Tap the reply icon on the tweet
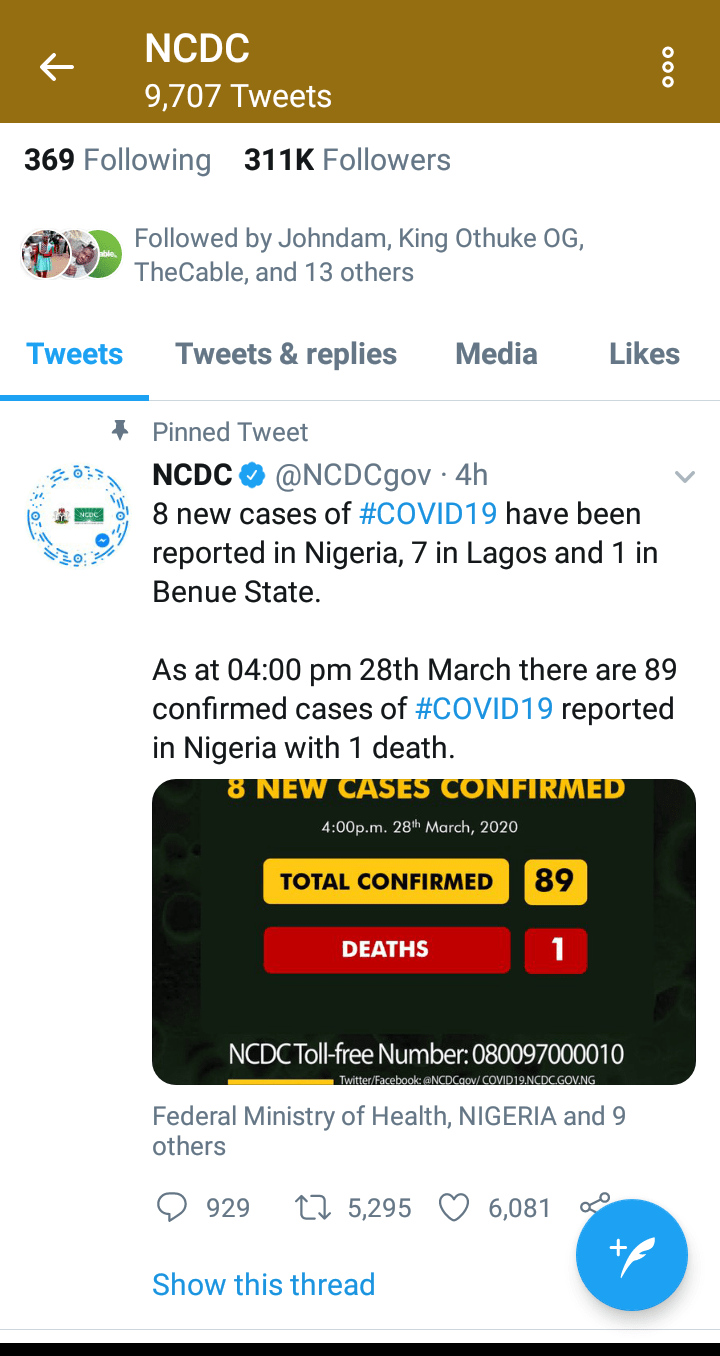 coord(172,1207)
